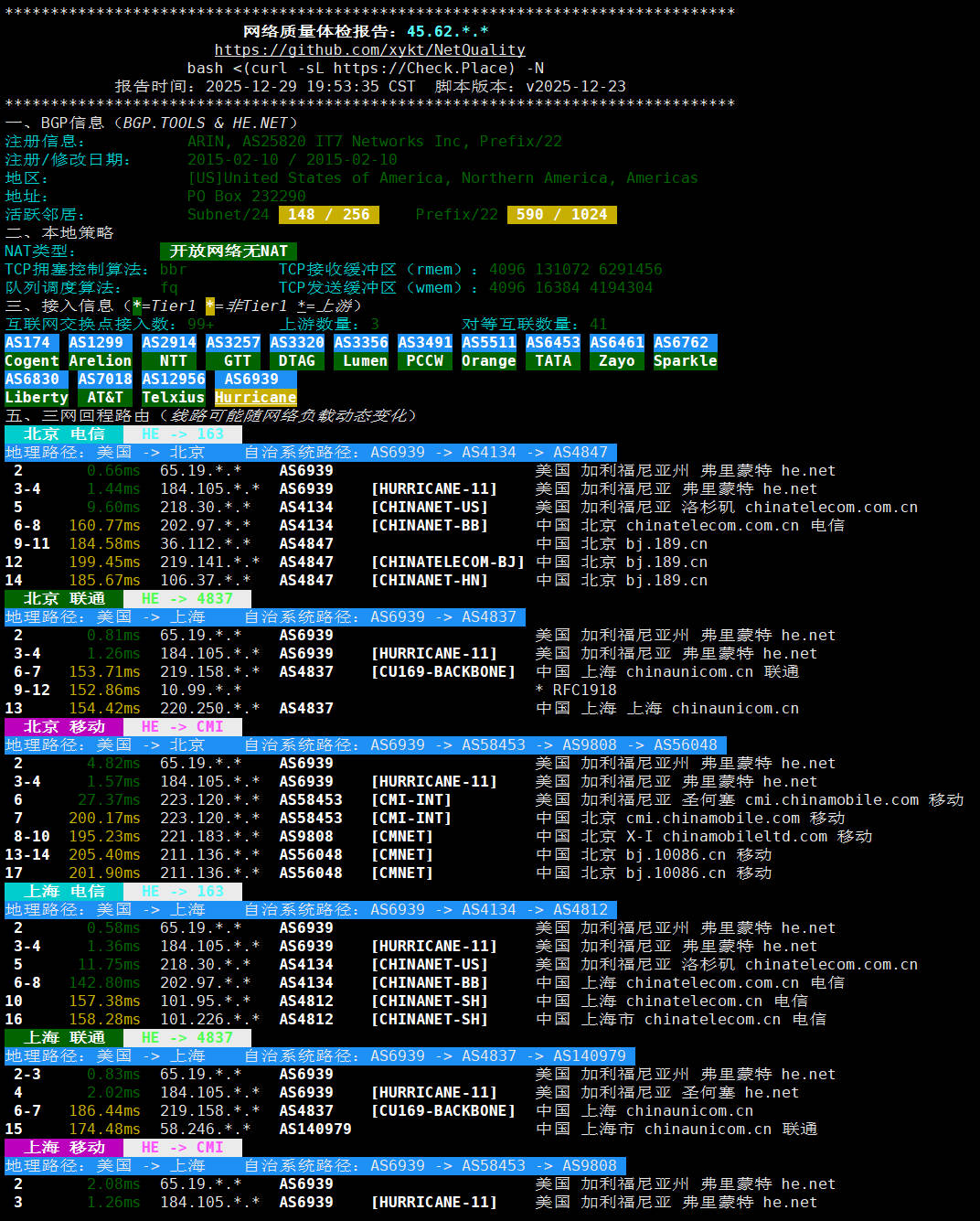The width and height of the screenshot is (980, 1221).
Task: Click the AS6762 Sparkle badge
Action: click(x=685, y=352)
